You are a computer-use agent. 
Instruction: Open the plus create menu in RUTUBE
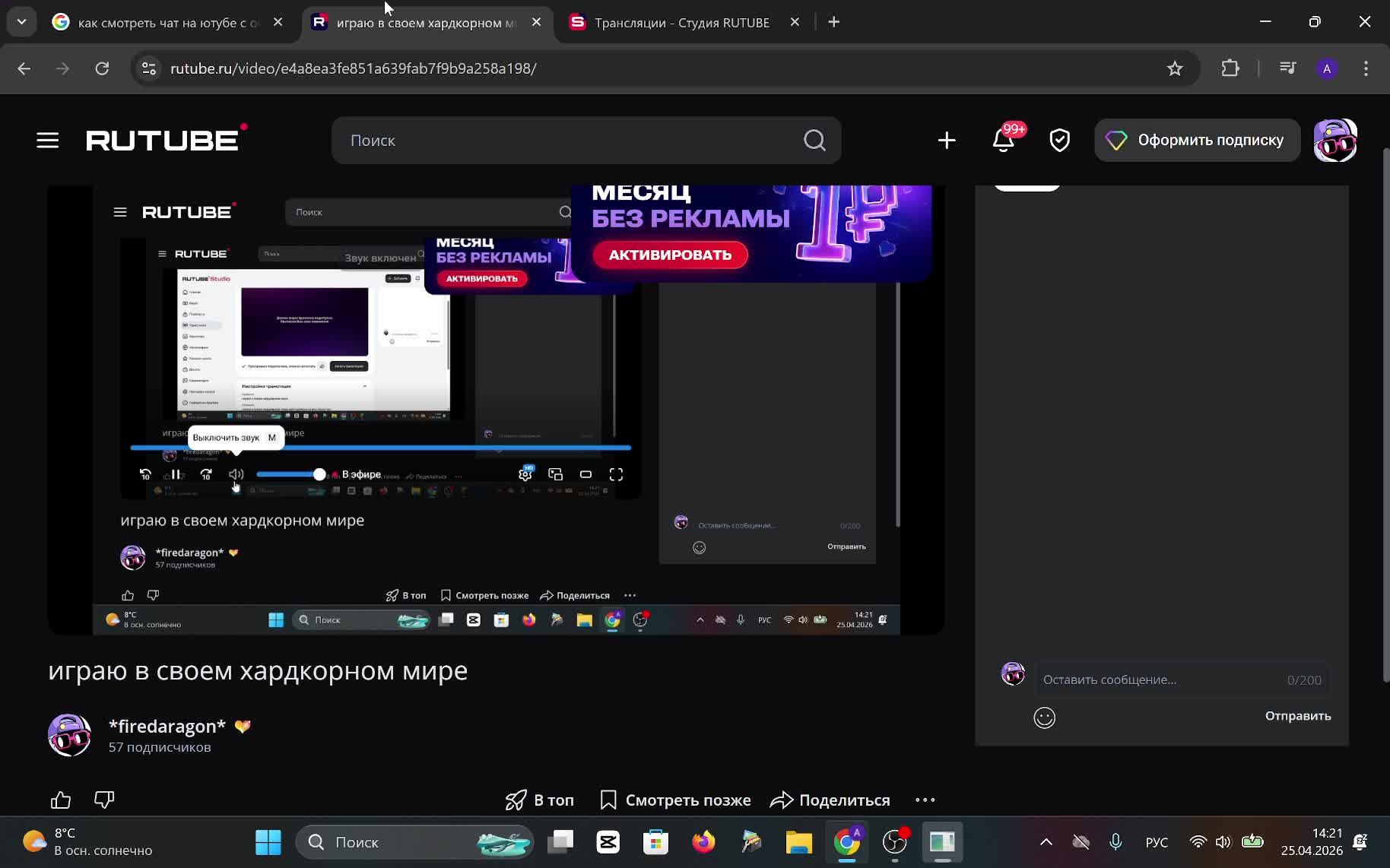(x=947, y=141)
